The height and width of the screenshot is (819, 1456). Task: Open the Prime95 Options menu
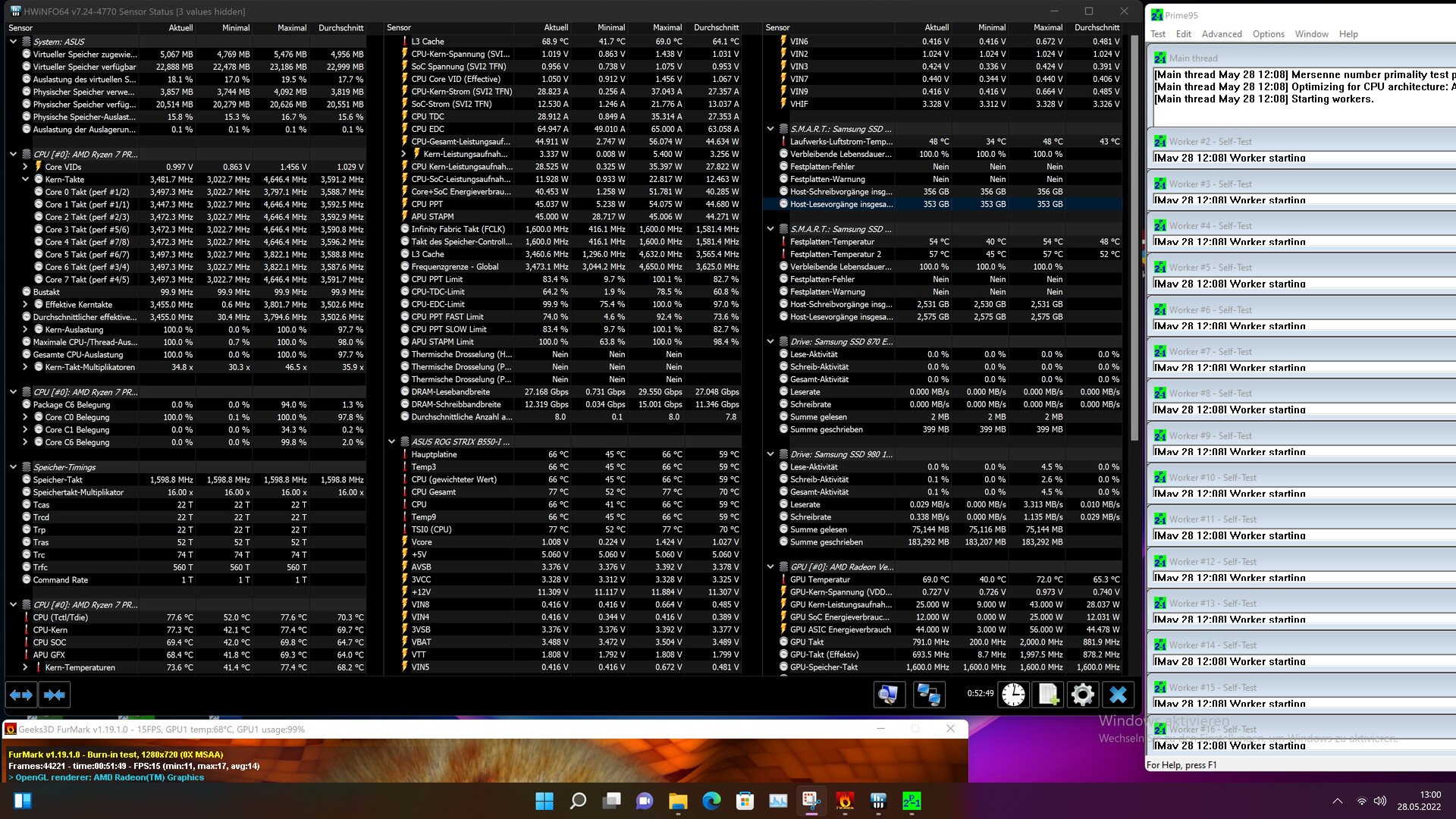coord(1268,34)
